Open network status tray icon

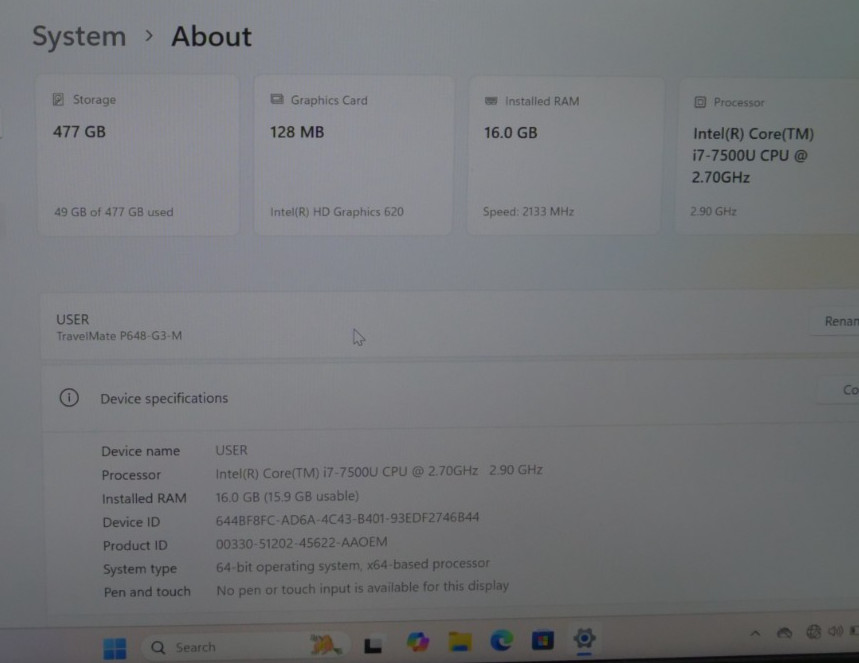click(813, 632)
